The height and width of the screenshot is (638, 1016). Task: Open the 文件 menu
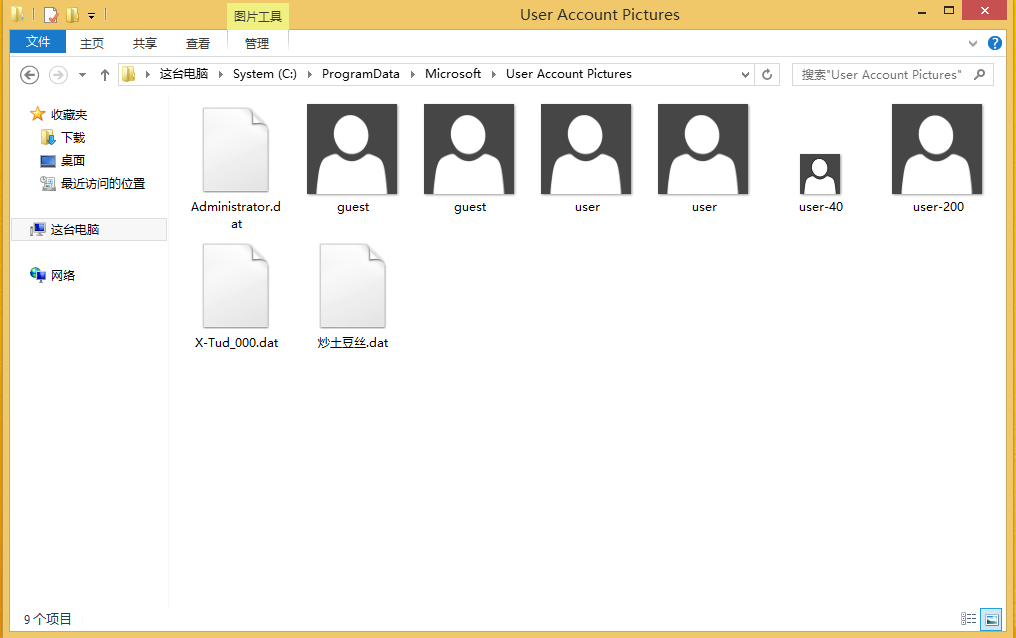click(x=38, y=42)
